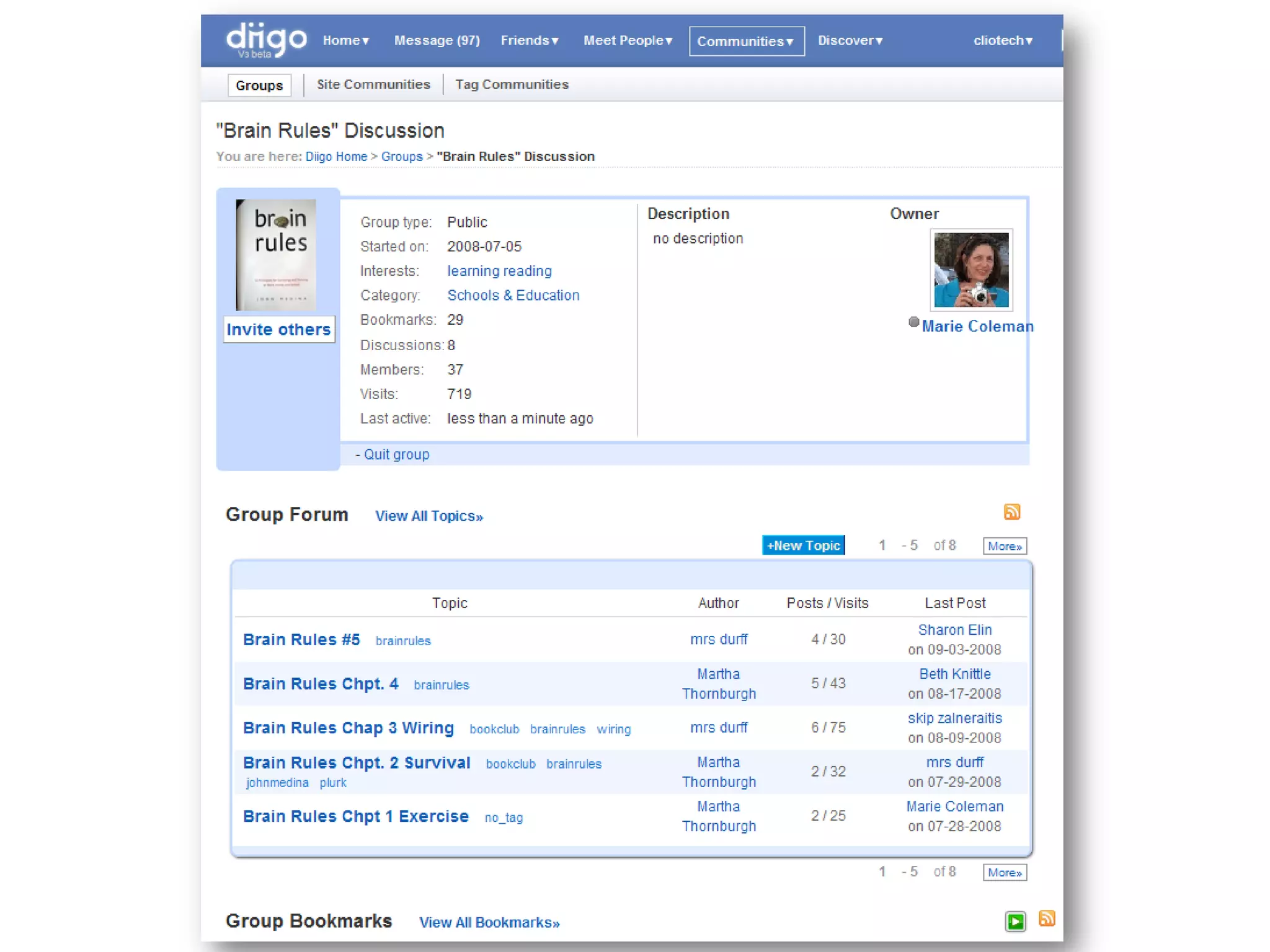Expand the Friends dropdown menu

(530, 41)
